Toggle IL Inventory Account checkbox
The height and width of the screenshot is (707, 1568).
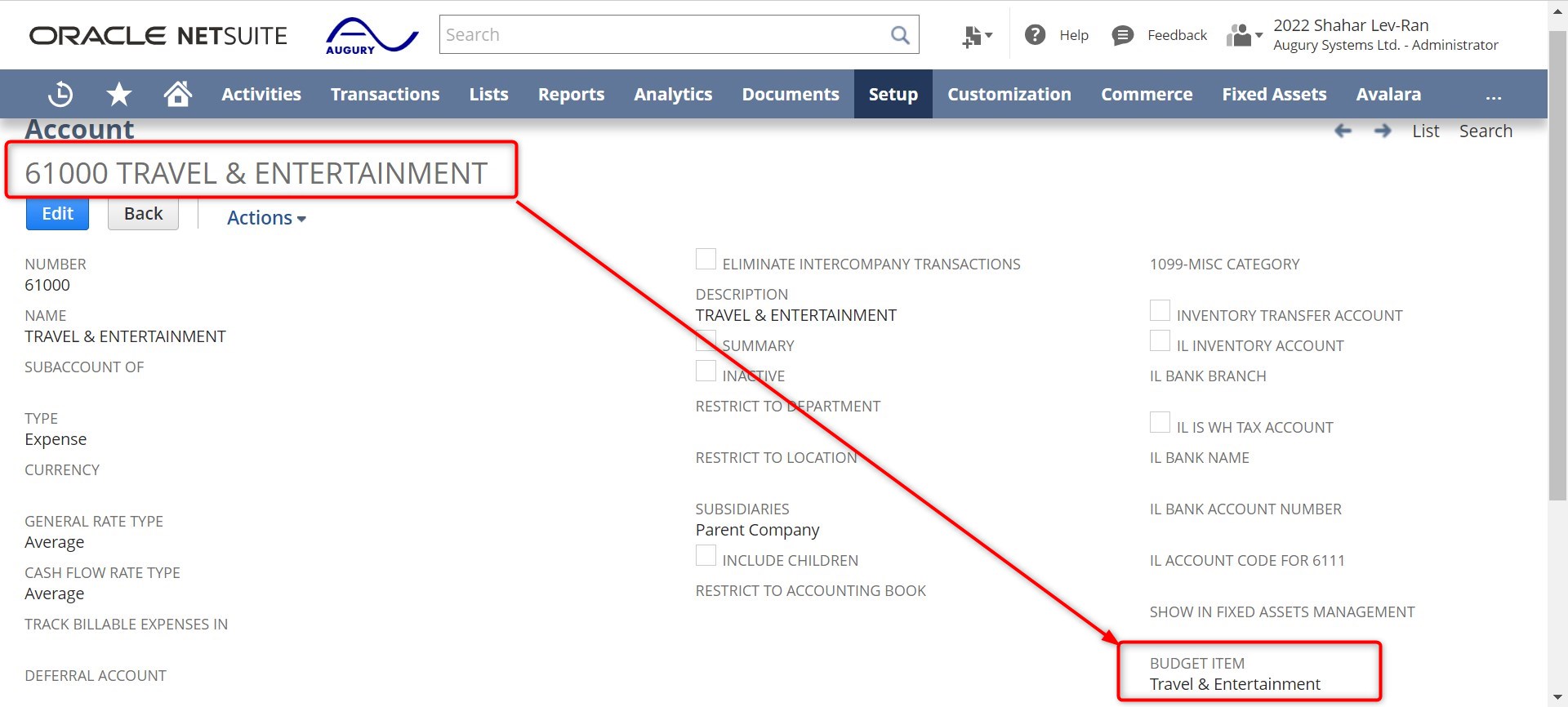coord(1160,340)
